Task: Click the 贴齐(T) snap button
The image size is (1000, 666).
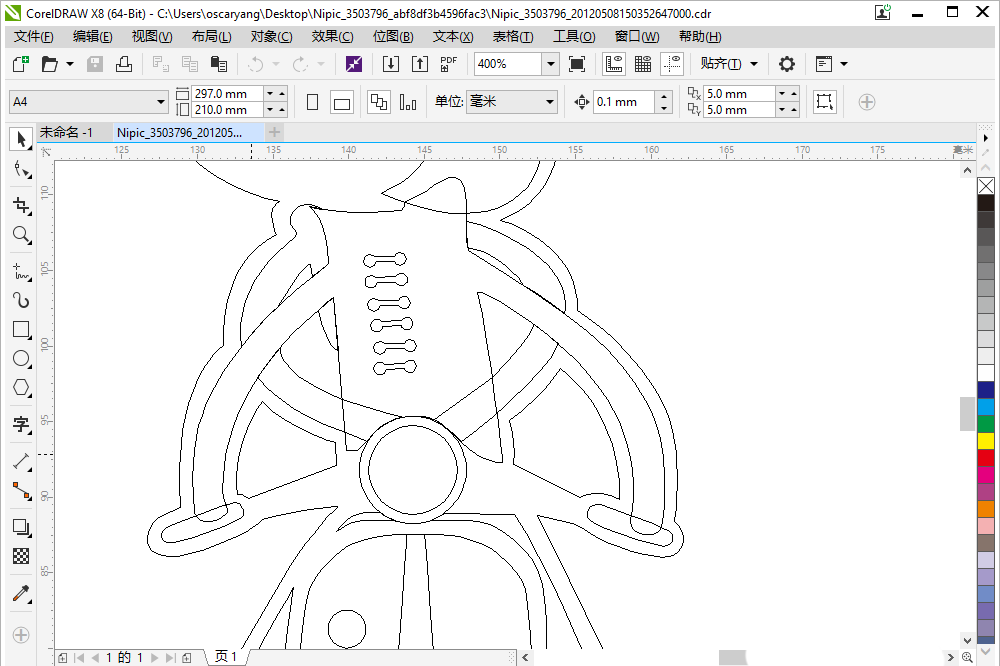Action: coord(721,64)
